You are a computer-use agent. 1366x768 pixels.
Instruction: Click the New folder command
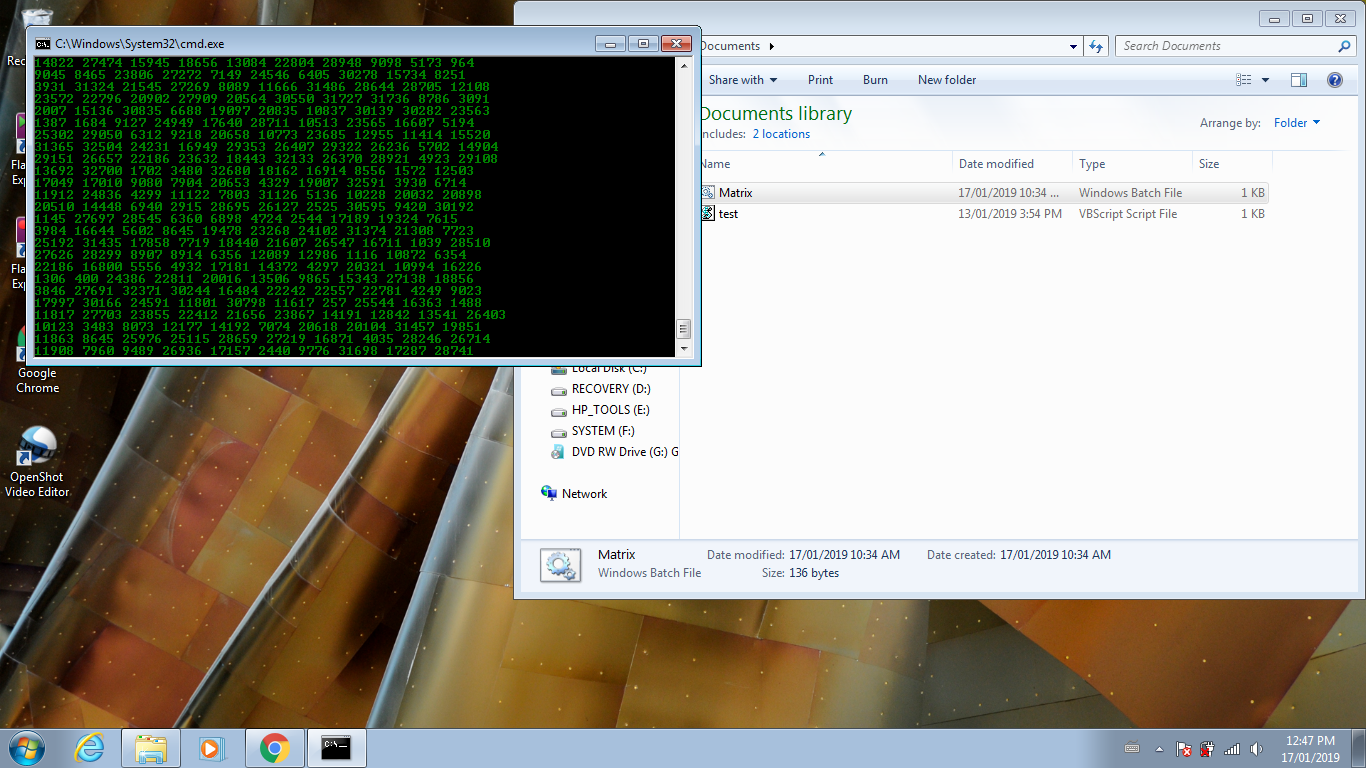(x=946, y=80)
